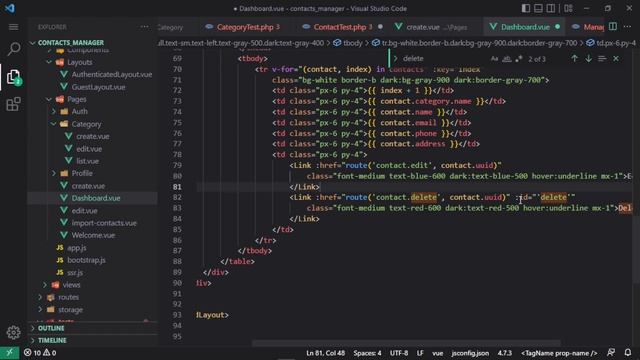Viewport: 640px width, 360px height.
Task: Click the feedback/account icon in status bar
Action: (x=611, y=353)
